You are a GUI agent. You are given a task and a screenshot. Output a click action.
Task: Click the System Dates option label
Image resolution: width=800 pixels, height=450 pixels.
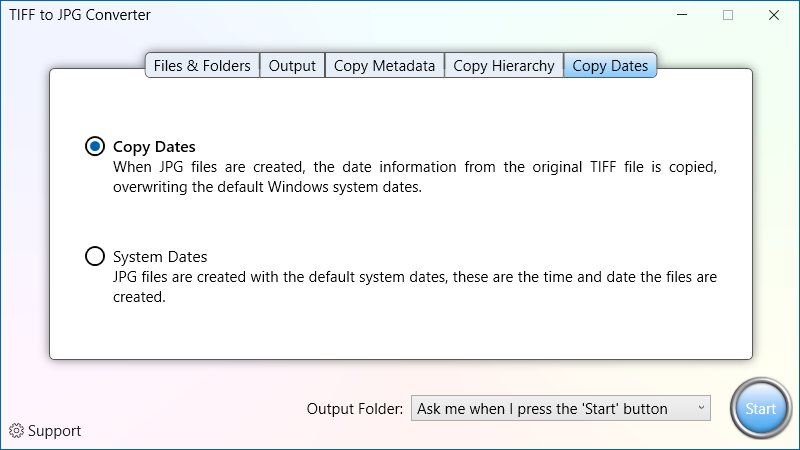pos(160,256)
